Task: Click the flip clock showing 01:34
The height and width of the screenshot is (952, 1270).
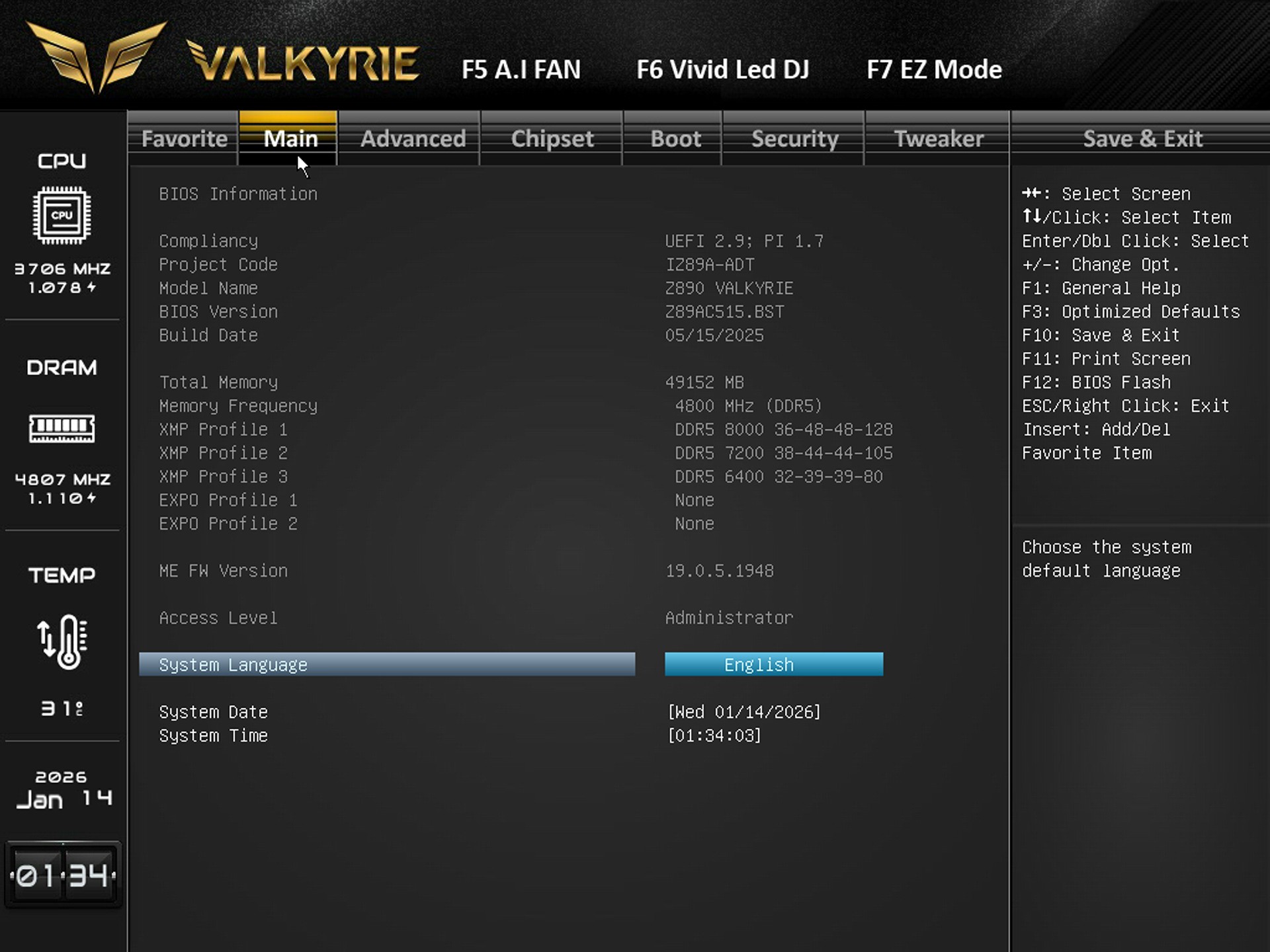Action: tap(63, 875)
